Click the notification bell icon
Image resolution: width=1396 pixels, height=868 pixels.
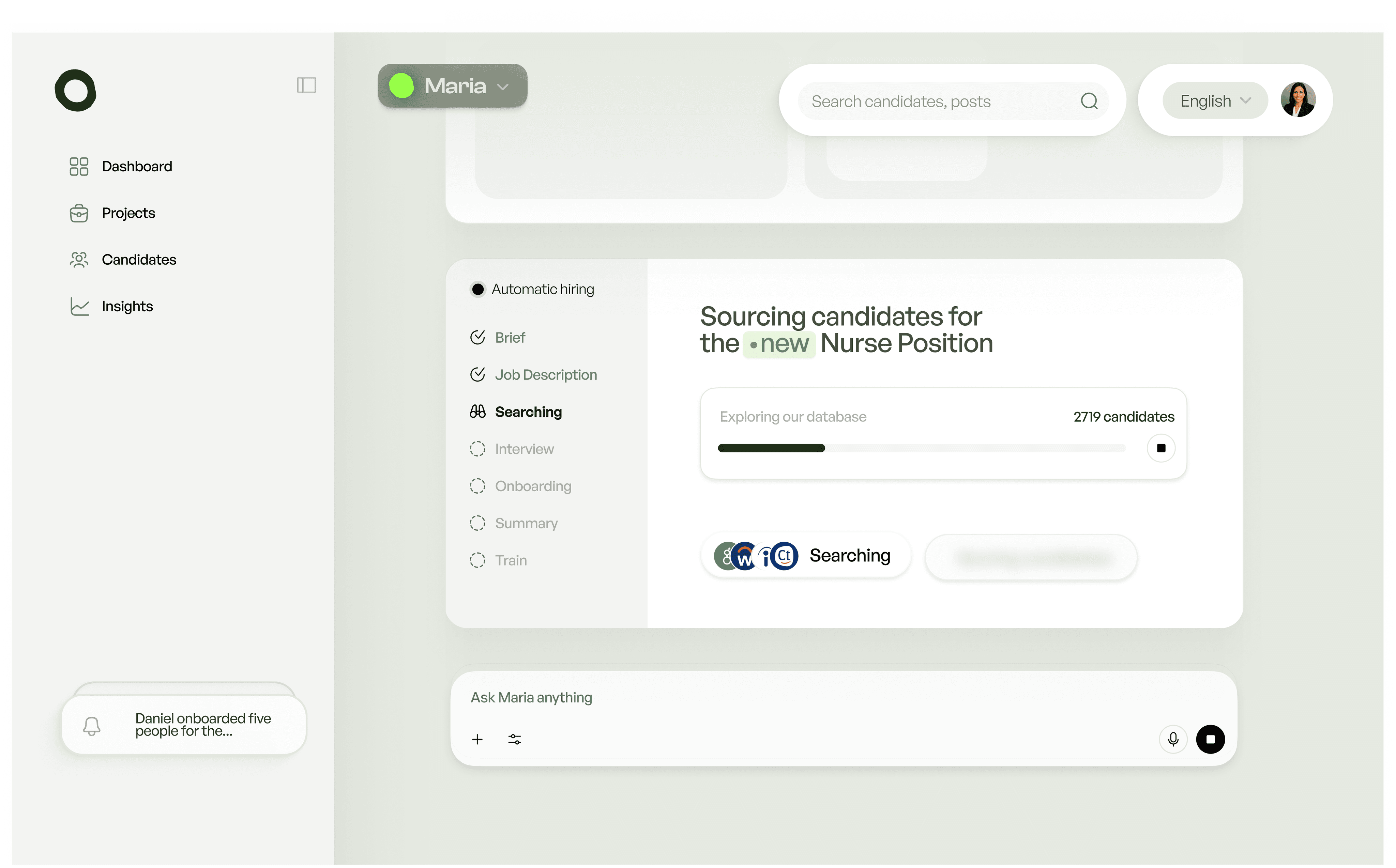[x=92, y=726]
